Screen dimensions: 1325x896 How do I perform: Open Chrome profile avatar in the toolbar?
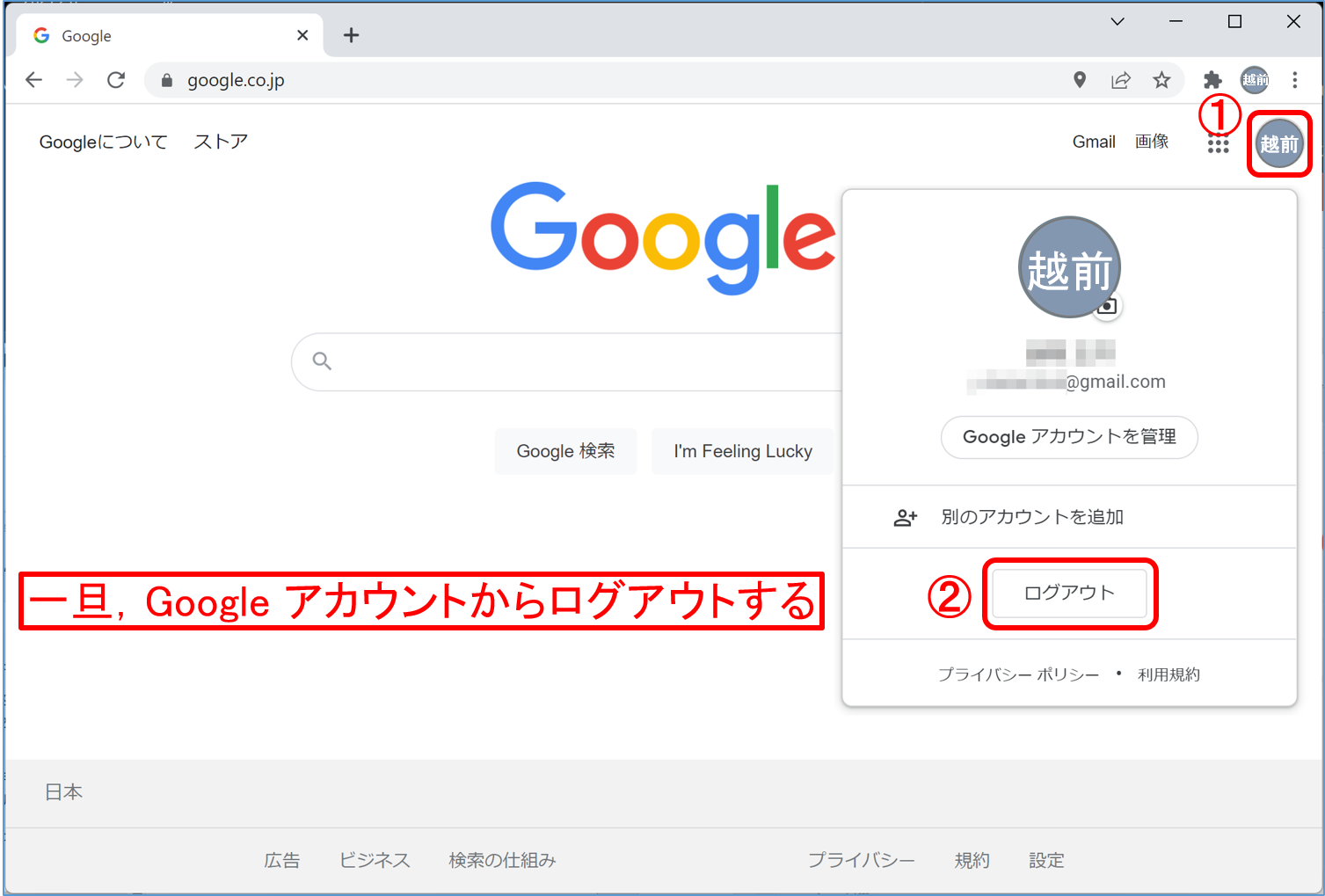click(x=1255, y=80)
